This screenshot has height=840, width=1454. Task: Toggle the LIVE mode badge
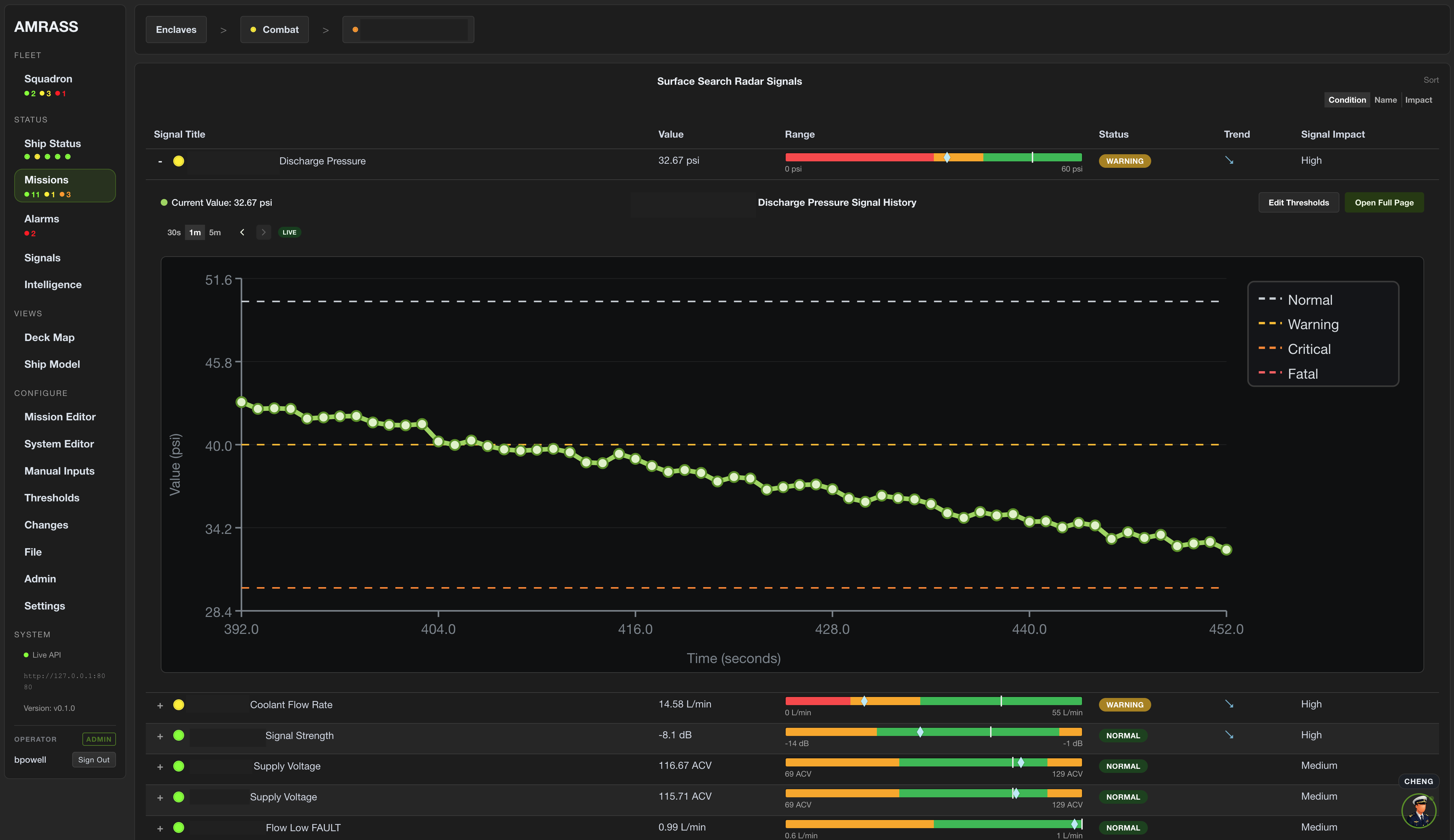tap(290, 233)
